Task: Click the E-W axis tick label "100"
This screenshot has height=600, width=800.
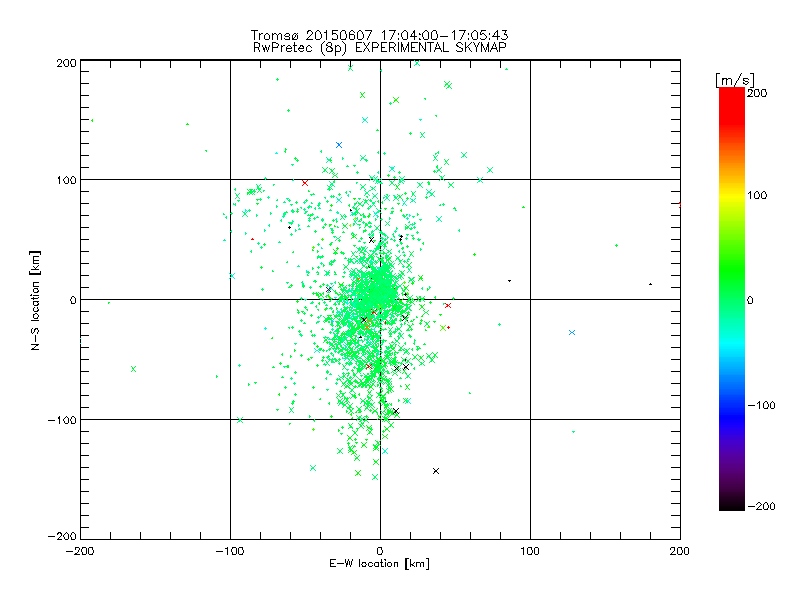Action: (530, 551)
